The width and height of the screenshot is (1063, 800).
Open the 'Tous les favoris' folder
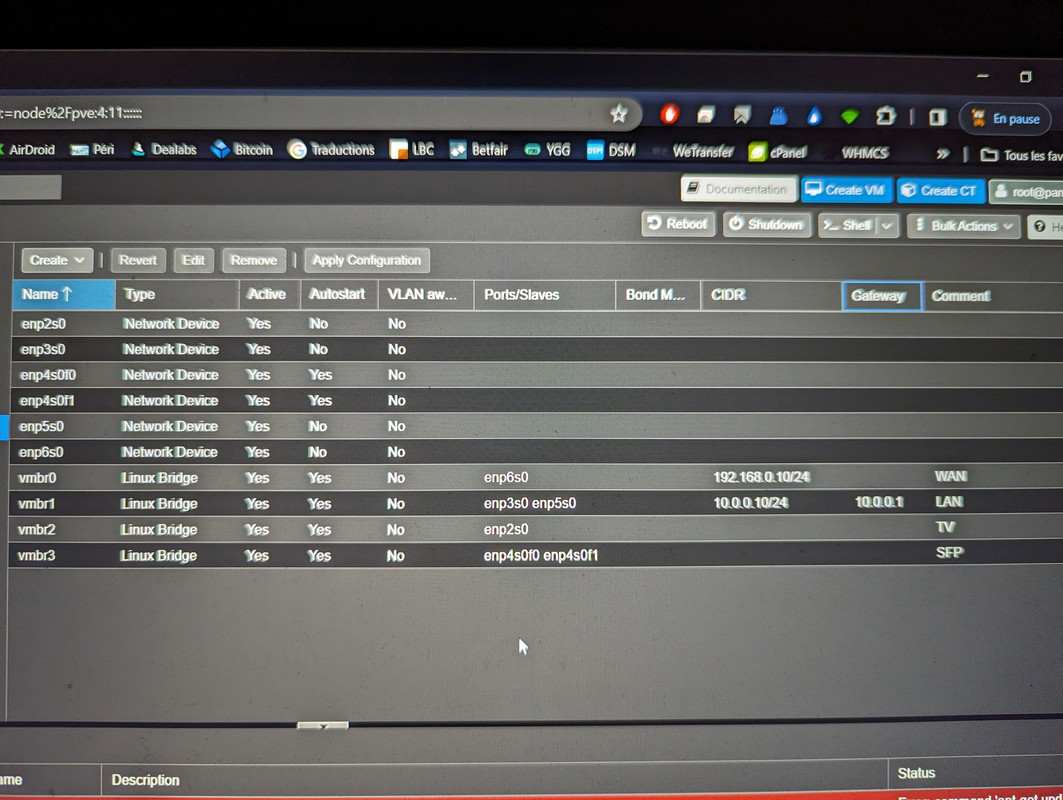(x=1022, y=155)
